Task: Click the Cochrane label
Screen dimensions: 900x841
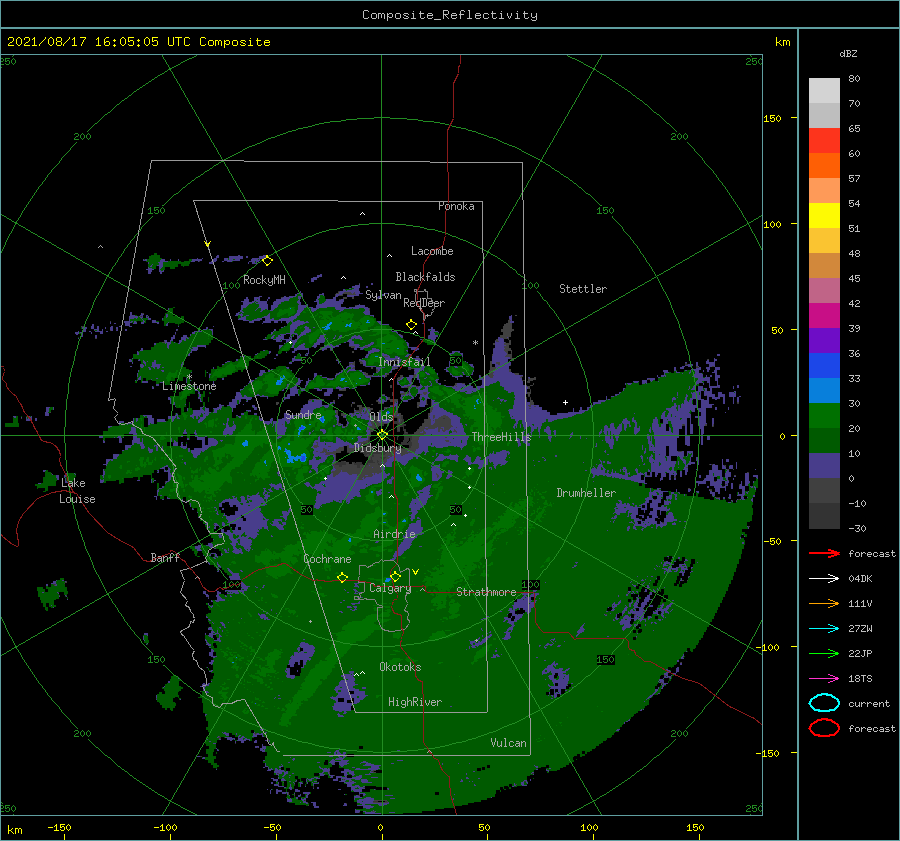Action: tap(327, 559)
